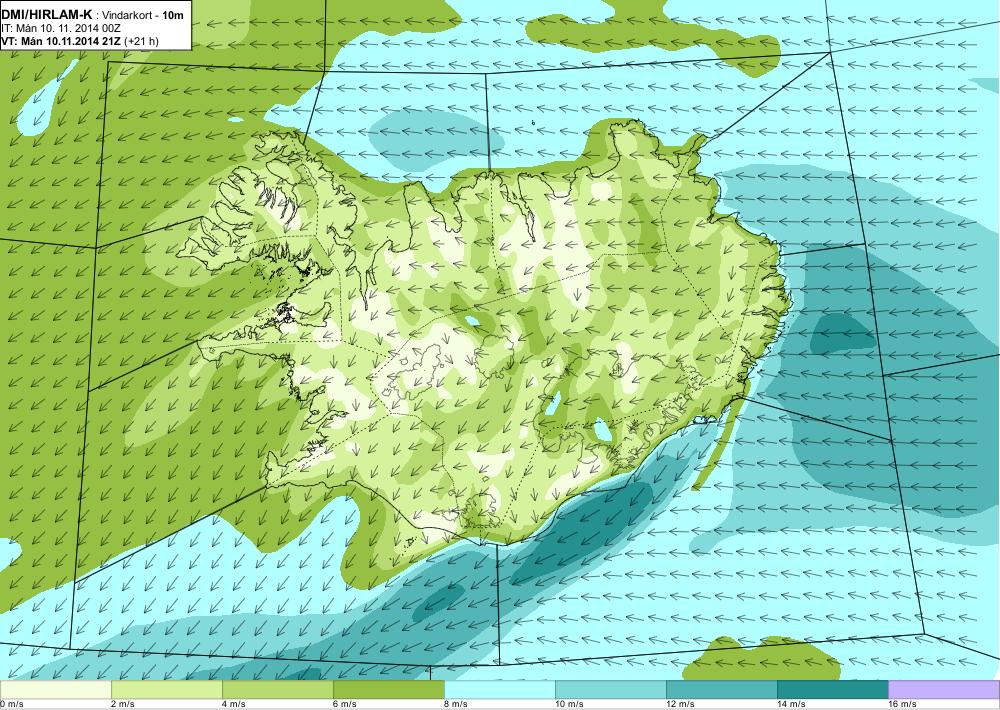The image size is (1000, 710).
Task: Click the '(+21 h)' forecast offset text
Action: [x=141, y=41]
